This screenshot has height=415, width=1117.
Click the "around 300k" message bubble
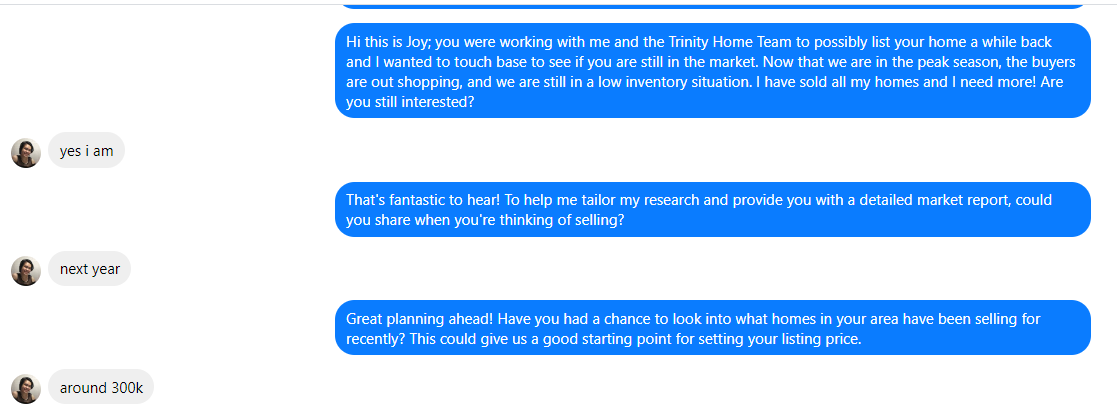tap(101, 387)
